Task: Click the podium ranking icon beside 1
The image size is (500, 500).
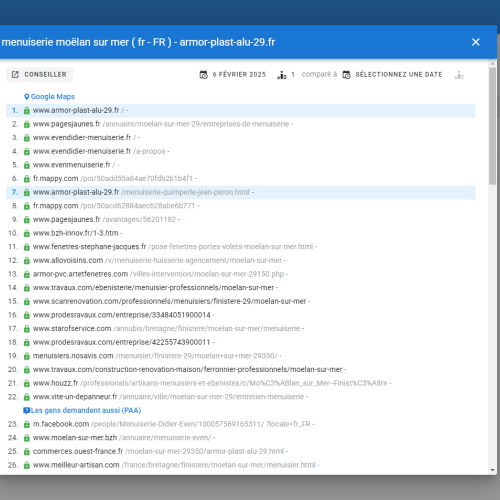Action: [282, 75]
